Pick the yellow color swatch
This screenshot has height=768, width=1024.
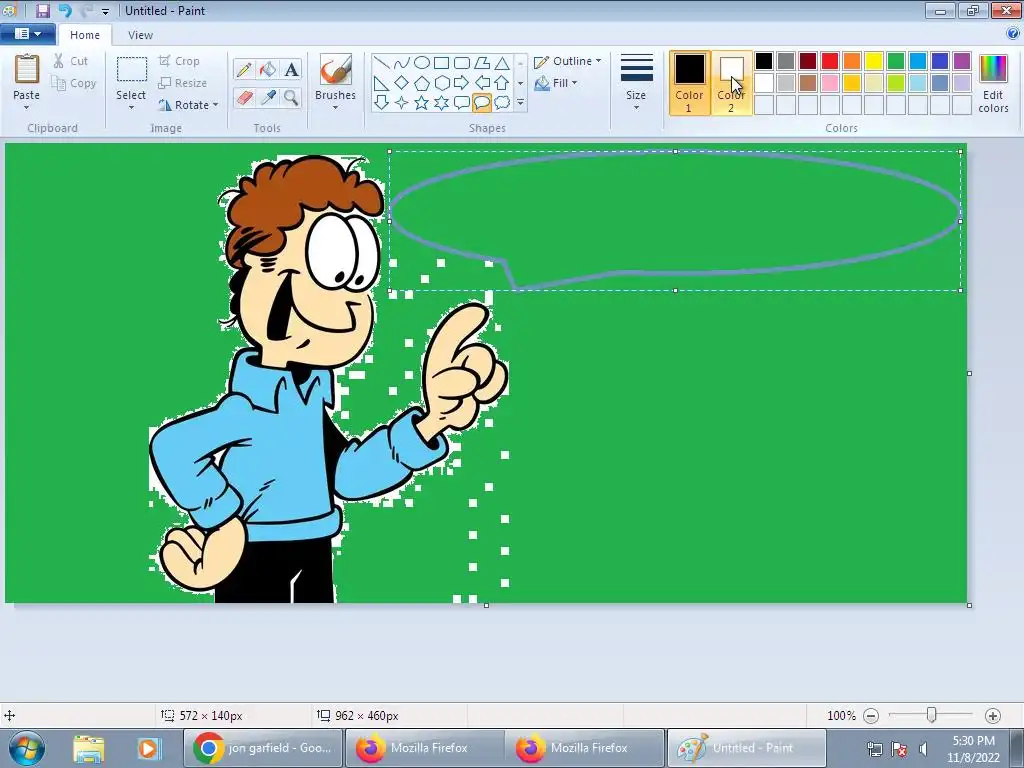coord(874,61)
